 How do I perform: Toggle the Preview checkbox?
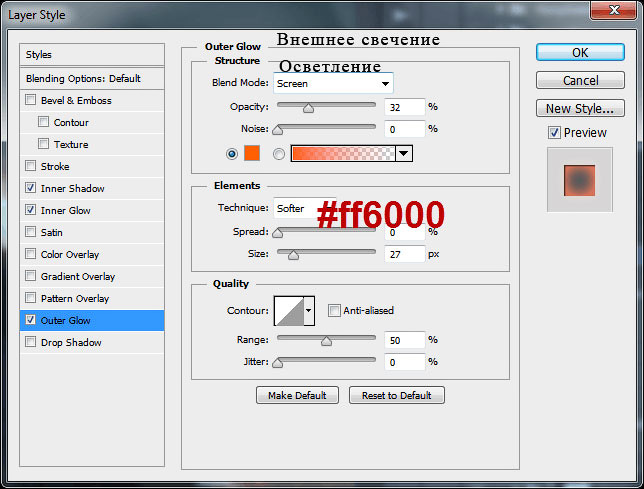tap(554, 133)
